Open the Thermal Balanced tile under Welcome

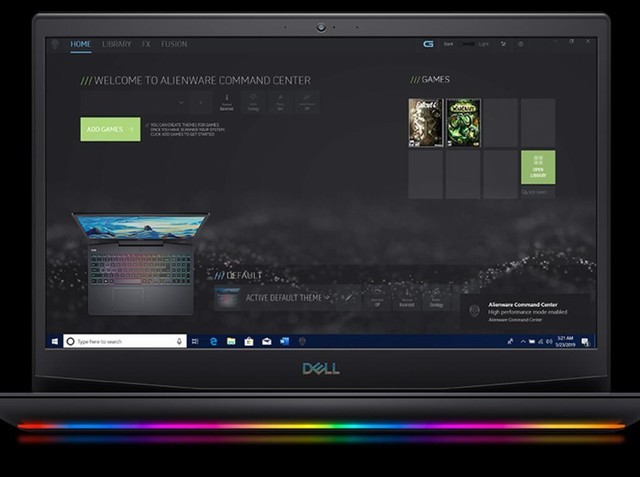(x=227, y=102)
